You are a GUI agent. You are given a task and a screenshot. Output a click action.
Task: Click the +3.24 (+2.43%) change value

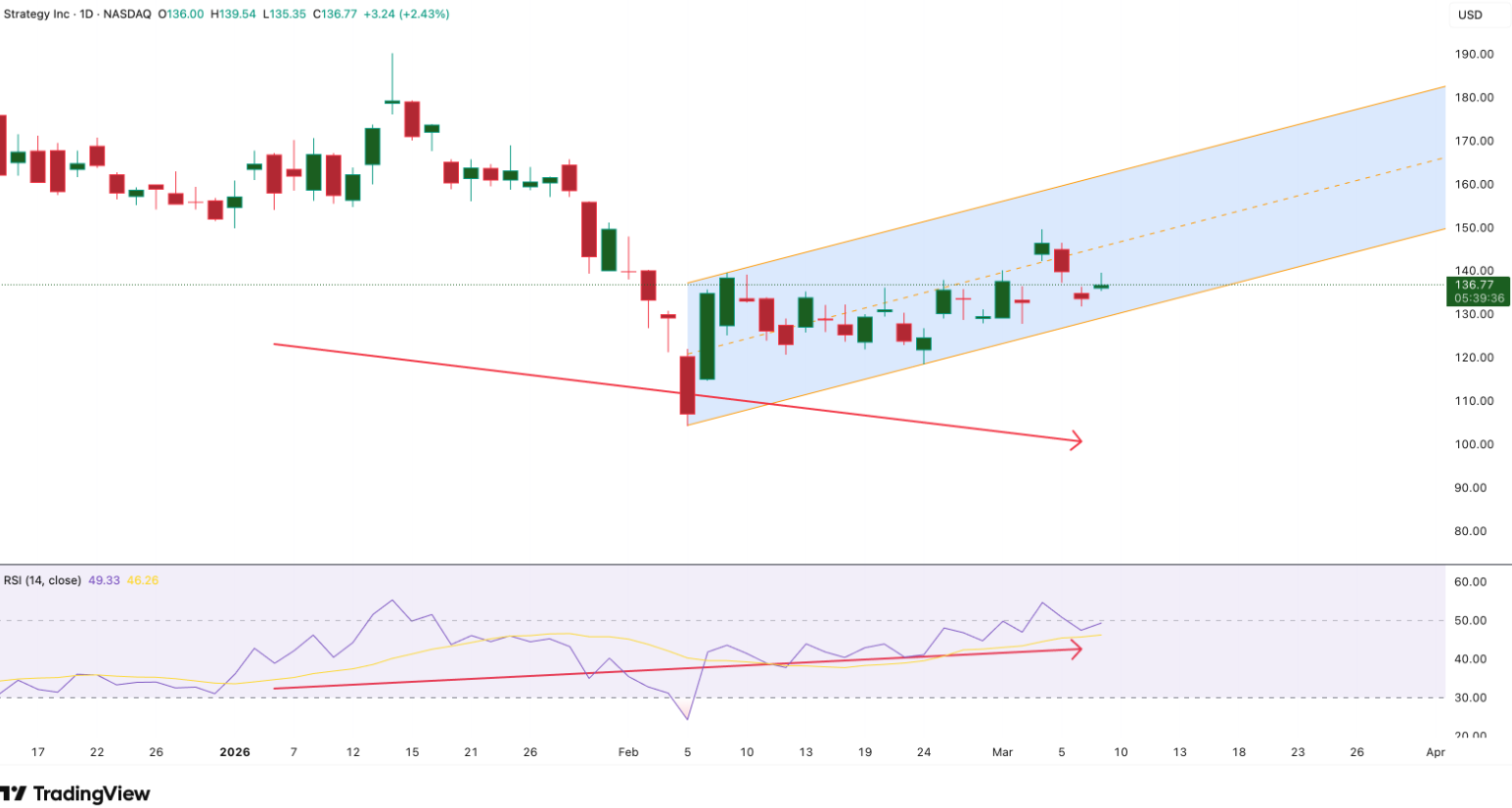point(405,15)
